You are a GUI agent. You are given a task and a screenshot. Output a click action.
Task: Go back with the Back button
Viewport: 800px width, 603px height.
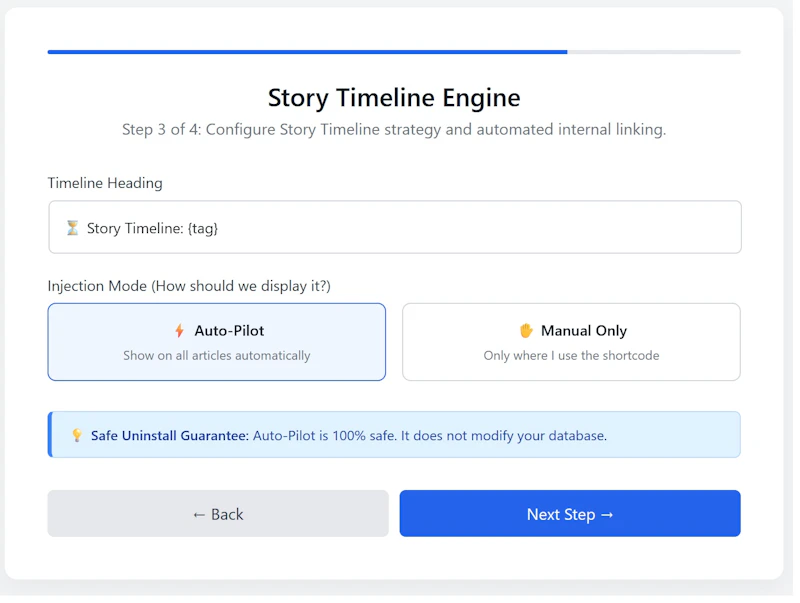(218, 513)
